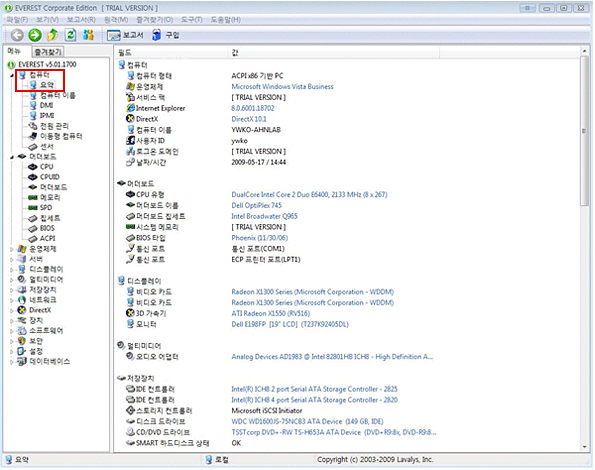This screenshot has width=595, height=470.
Task: Select SPD tree item
Action: [x=46, y=208]
